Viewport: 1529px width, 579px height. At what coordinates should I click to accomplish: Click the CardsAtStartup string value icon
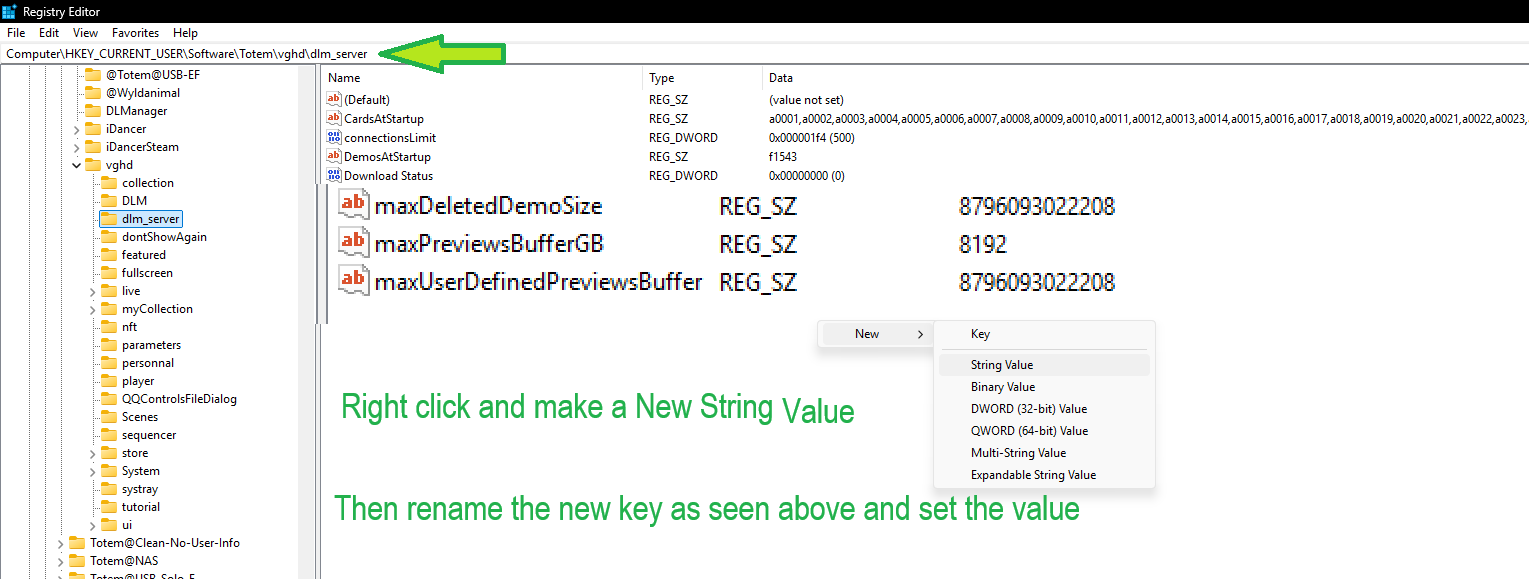(334, 119)
